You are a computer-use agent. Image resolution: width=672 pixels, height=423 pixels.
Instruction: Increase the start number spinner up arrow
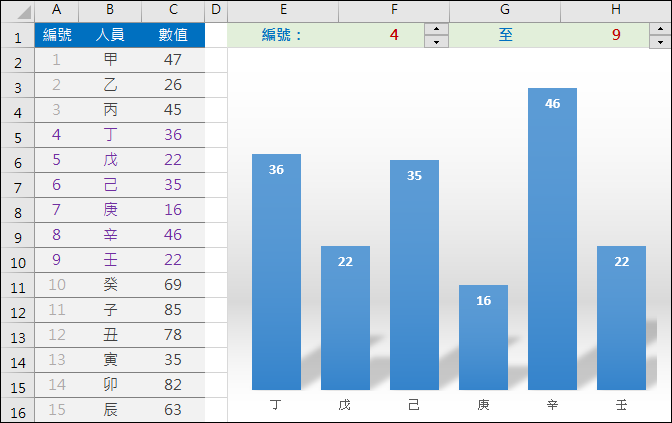click(x=436, y=29)
